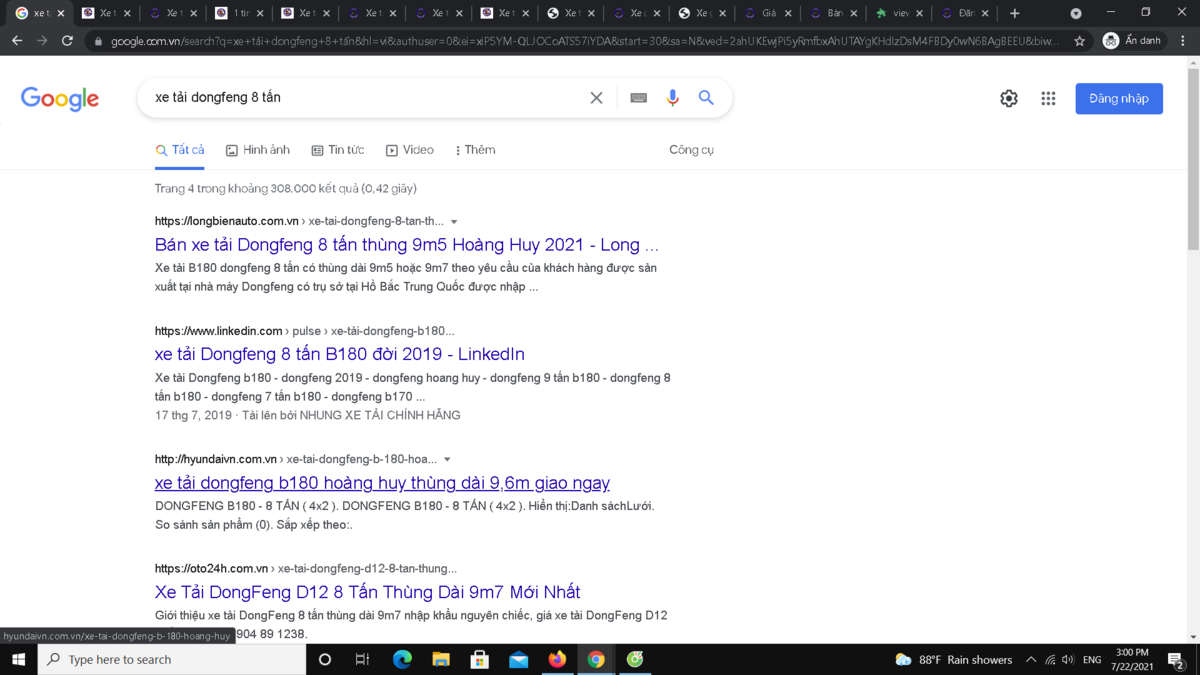Click the browser address bar URL
1200x675 pixels.
[585, 41]
